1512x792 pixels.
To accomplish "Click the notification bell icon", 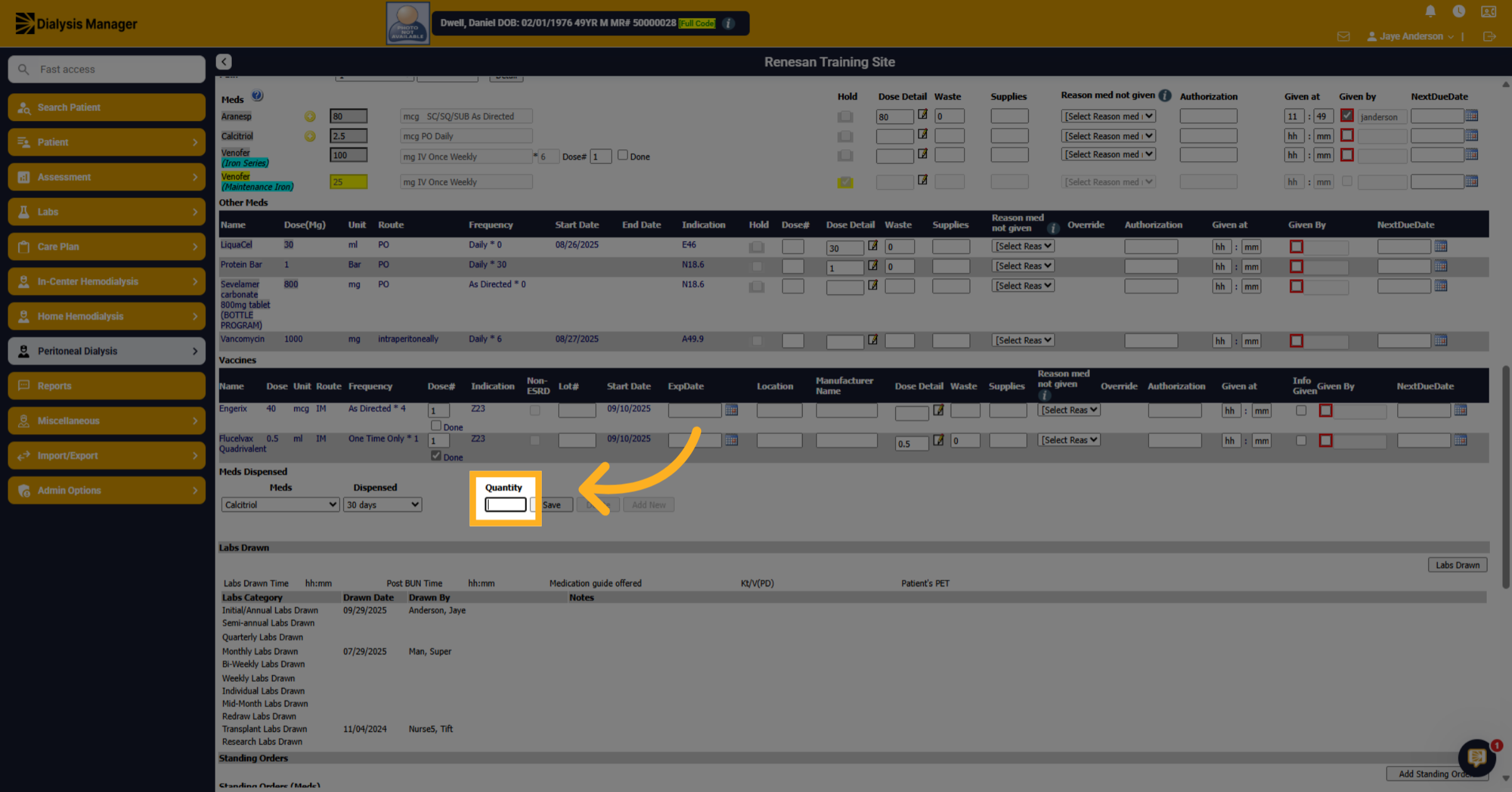I will point(1430,11).
